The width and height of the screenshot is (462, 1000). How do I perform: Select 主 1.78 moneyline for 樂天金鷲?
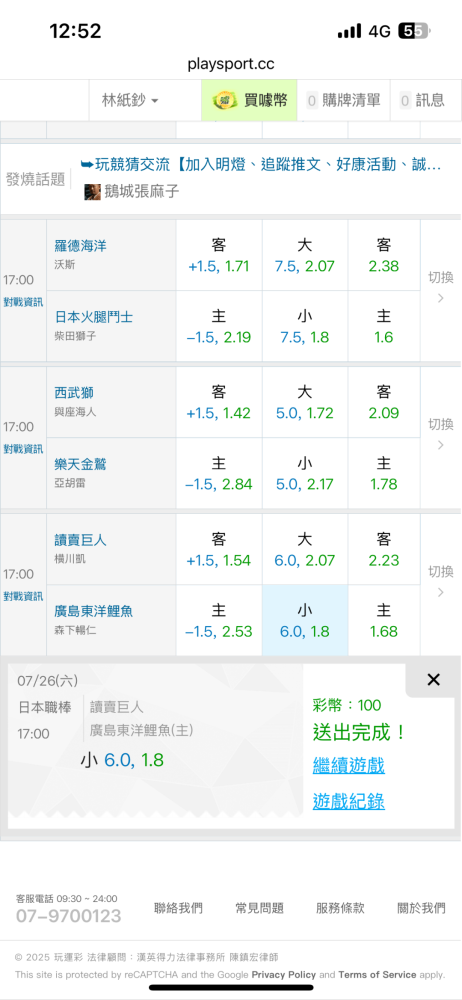click(x=384, y=473)
